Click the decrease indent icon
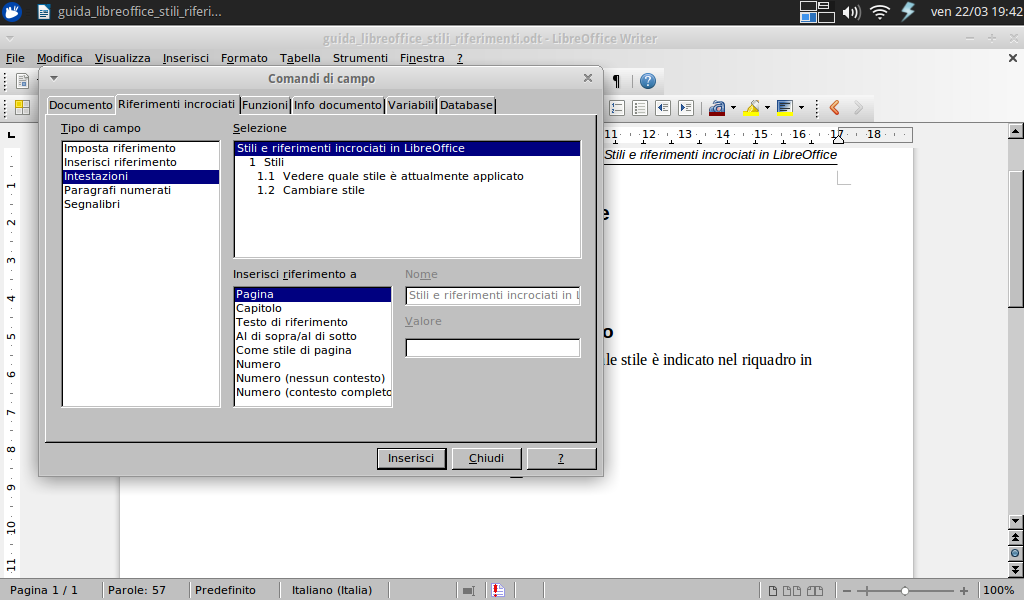The image size is (1024, 600). (663, 108)
